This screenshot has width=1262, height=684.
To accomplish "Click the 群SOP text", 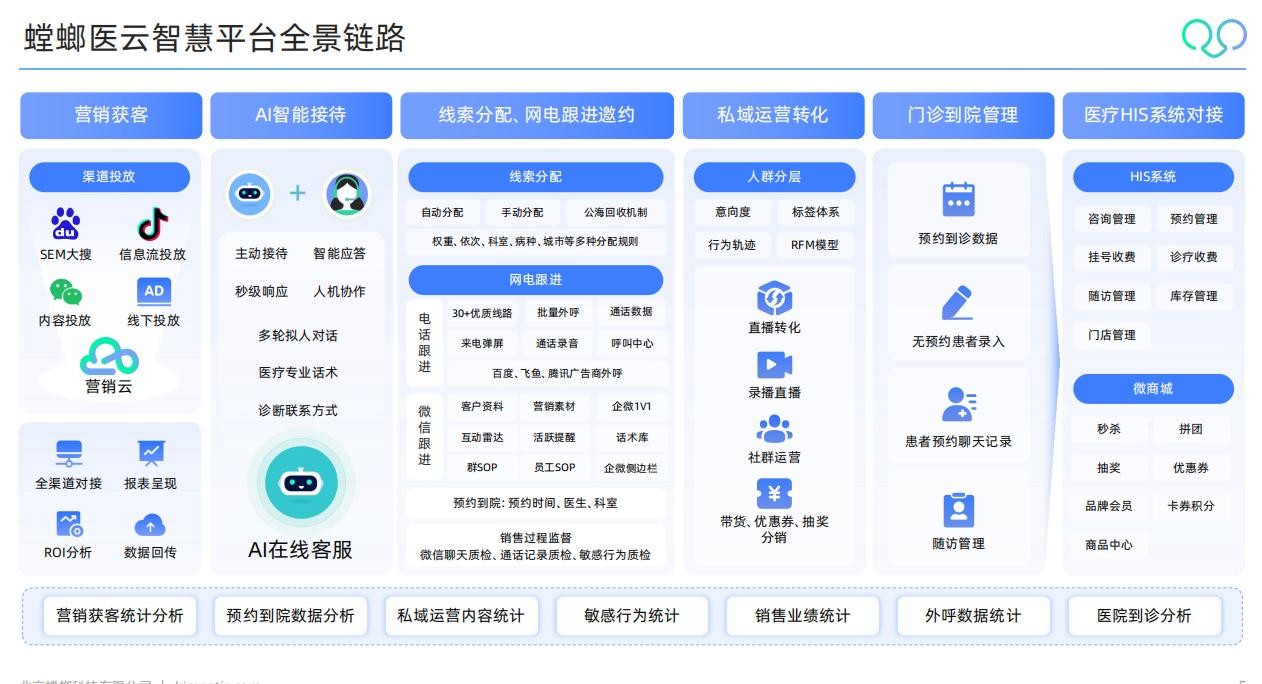I will (482, 467).
